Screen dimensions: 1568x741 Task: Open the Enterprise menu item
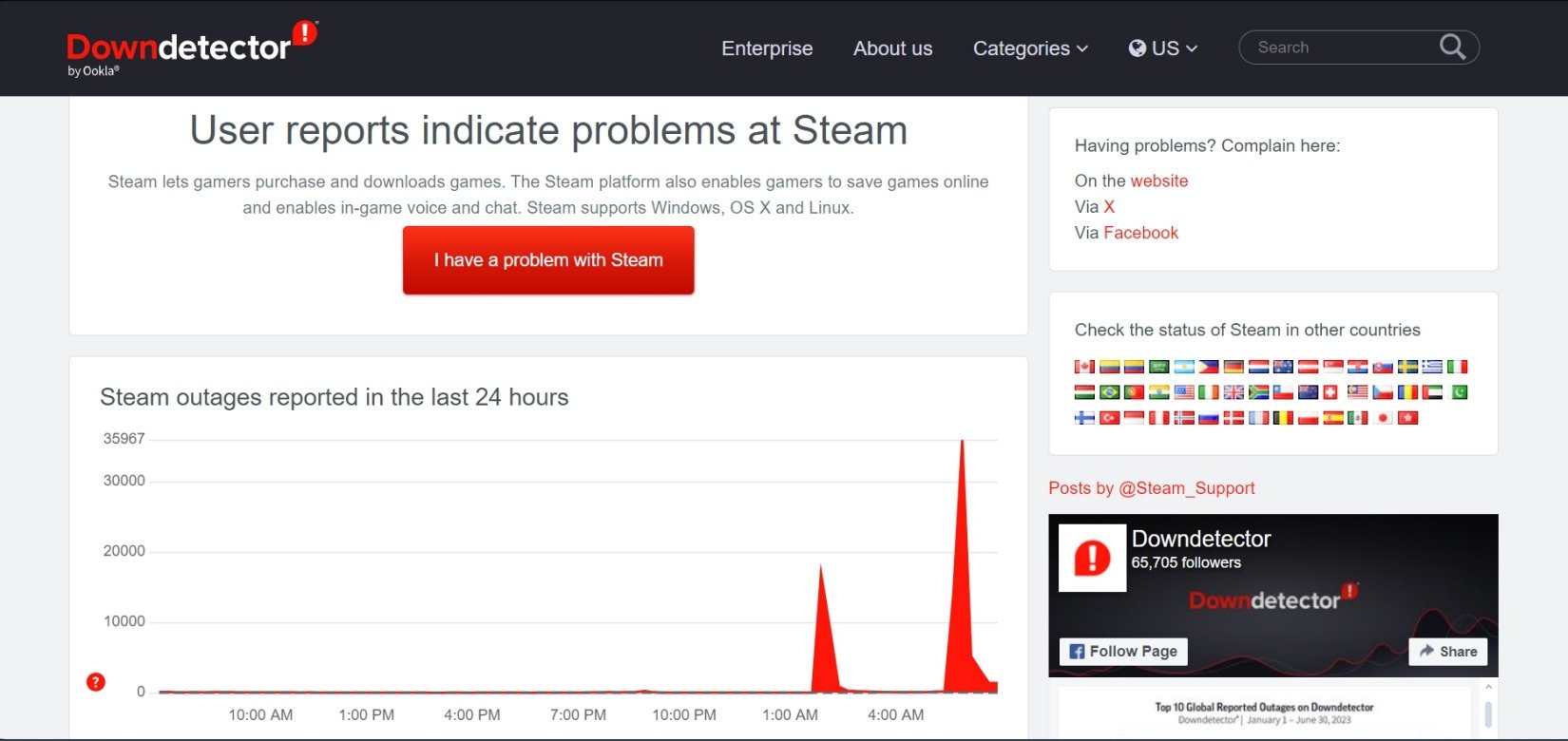(x=767, y=48)
